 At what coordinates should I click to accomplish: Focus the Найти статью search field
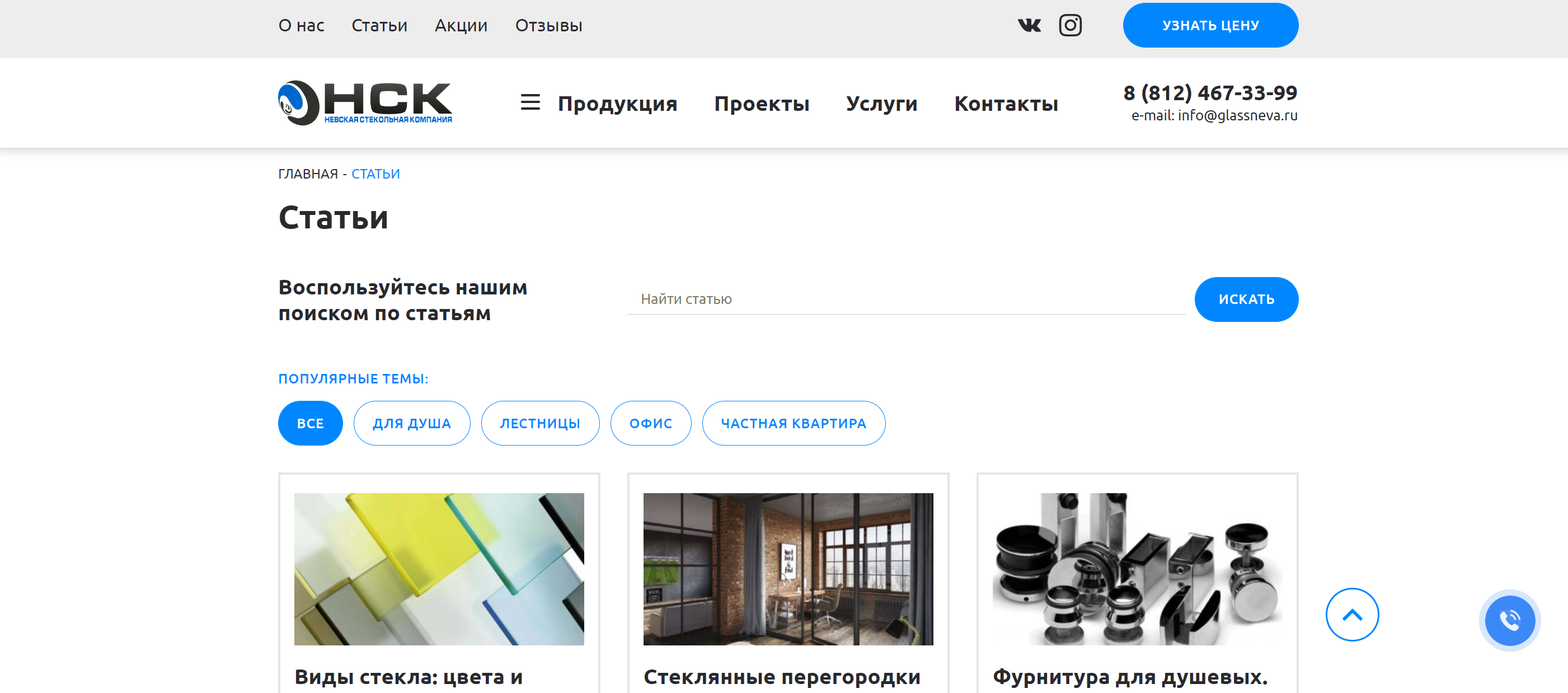[906, 299]
